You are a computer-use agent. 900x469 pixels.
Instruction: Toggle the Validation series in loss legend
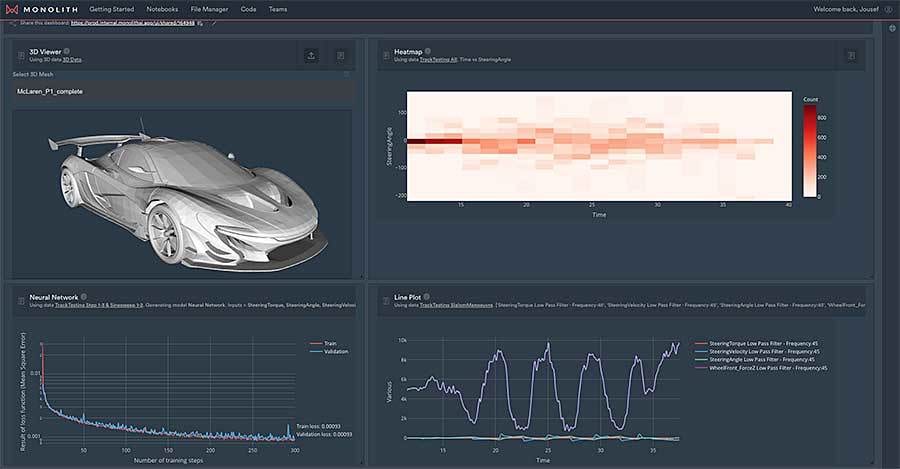click(x=329, y=351)
